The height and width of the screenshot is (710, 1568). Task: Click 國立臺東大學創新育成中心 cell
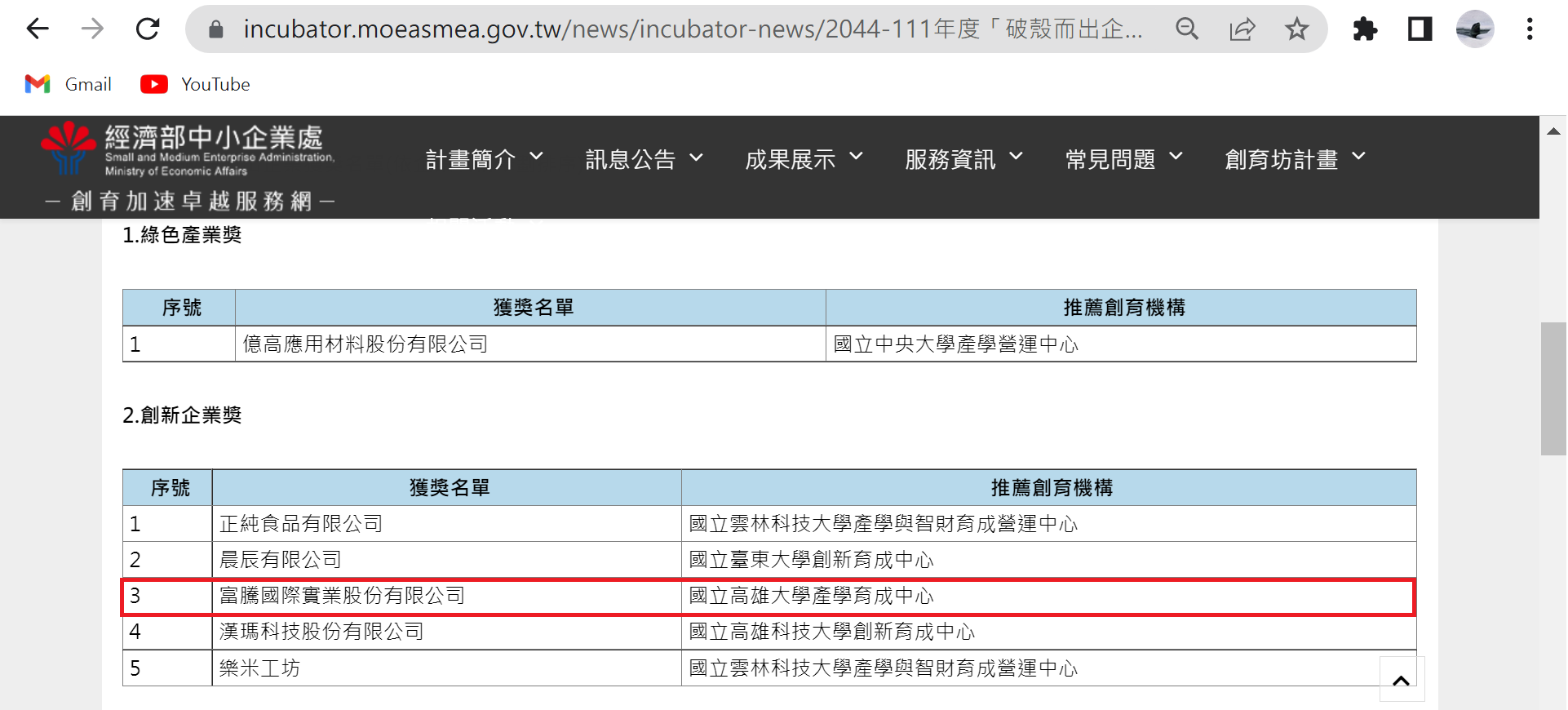point(1048,560)
